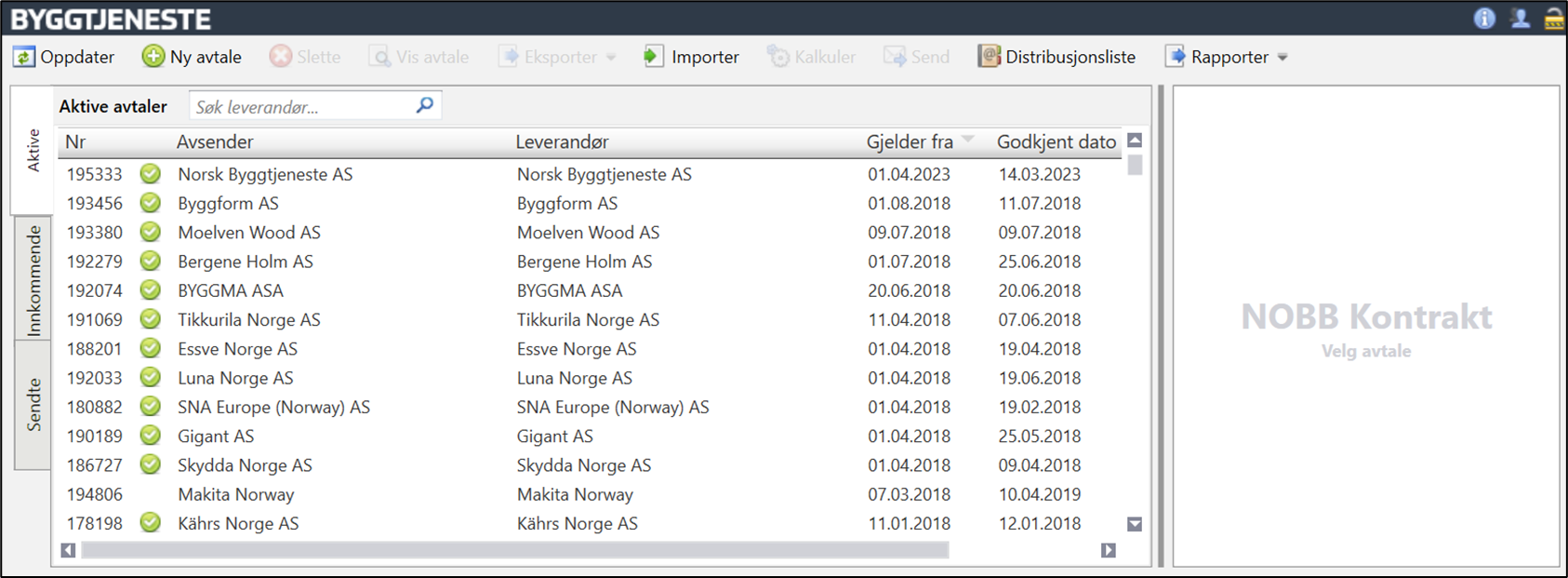The image size is (1568, 578).
Task: Select the Aktive tab
Action: coord(33,150)
